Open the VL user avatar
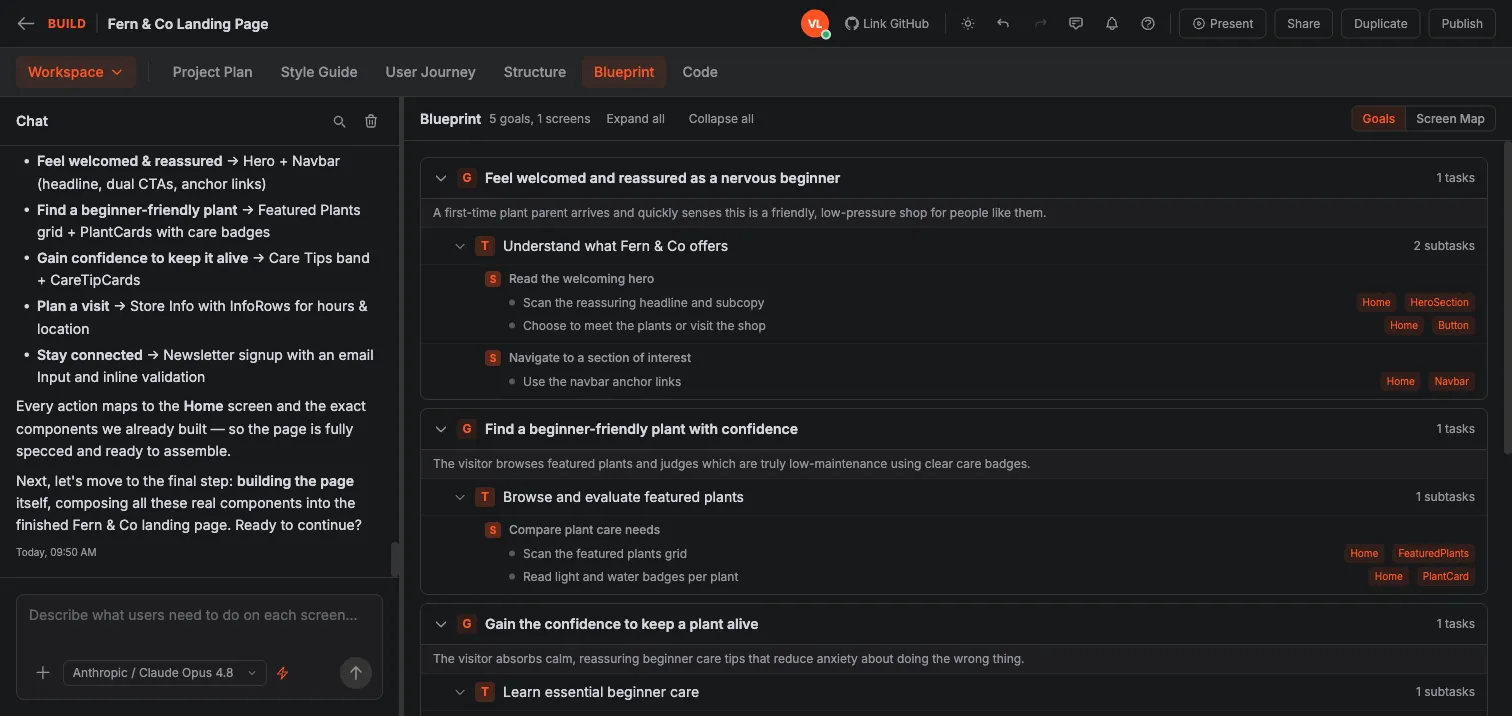 tap(815, 24)
